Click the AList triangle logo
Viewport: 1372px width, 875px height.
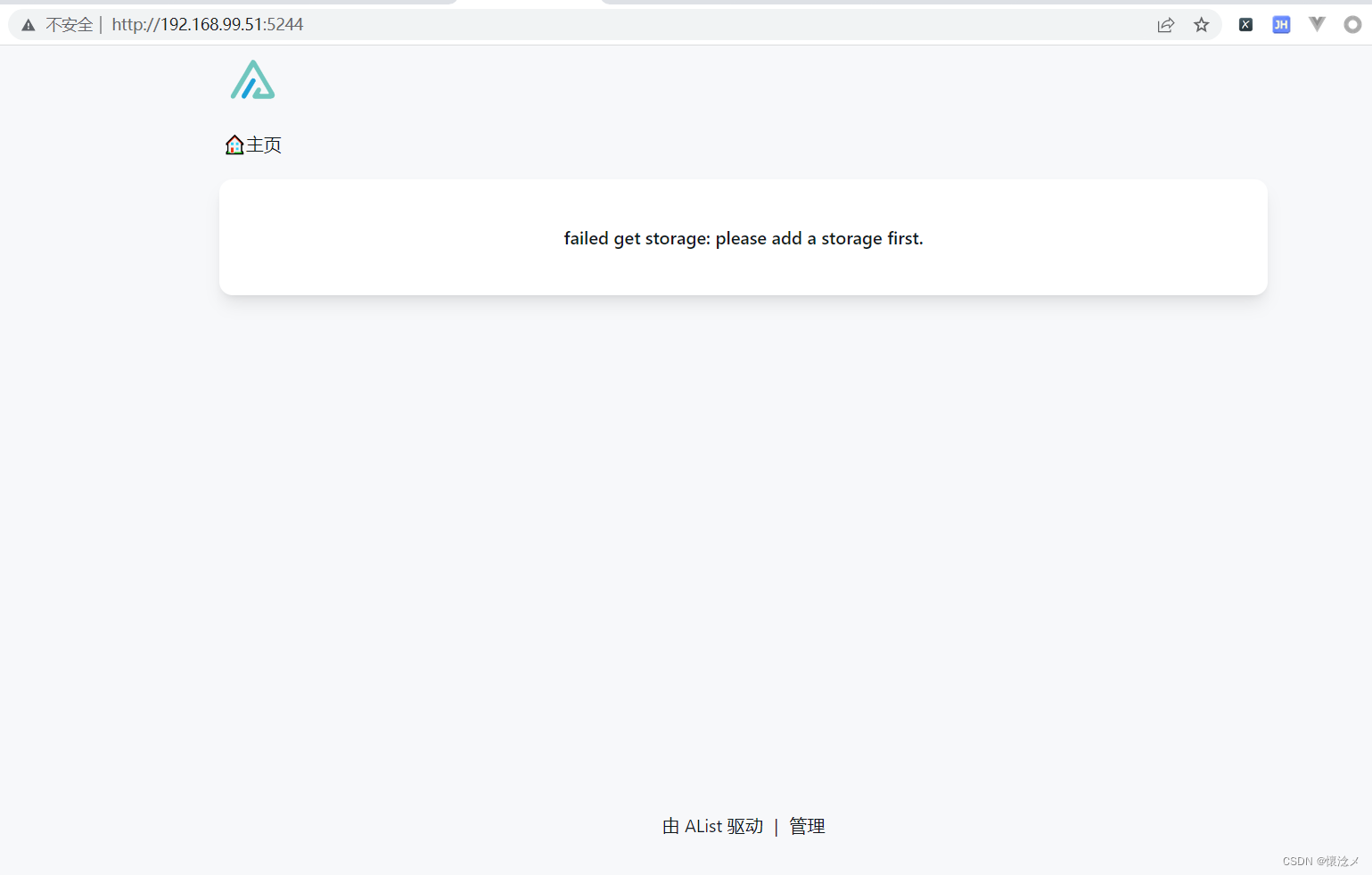point(253,80)
